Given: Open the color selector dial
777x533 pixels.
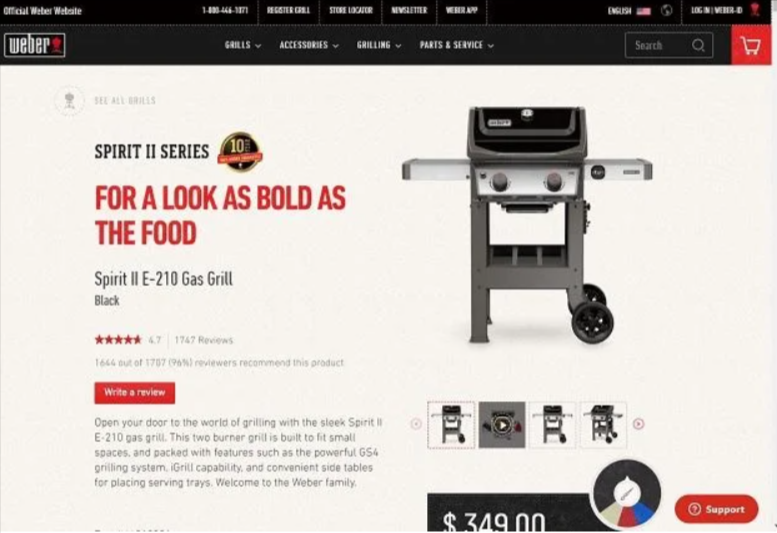Looking at the screenshot, I should [626, 493].
